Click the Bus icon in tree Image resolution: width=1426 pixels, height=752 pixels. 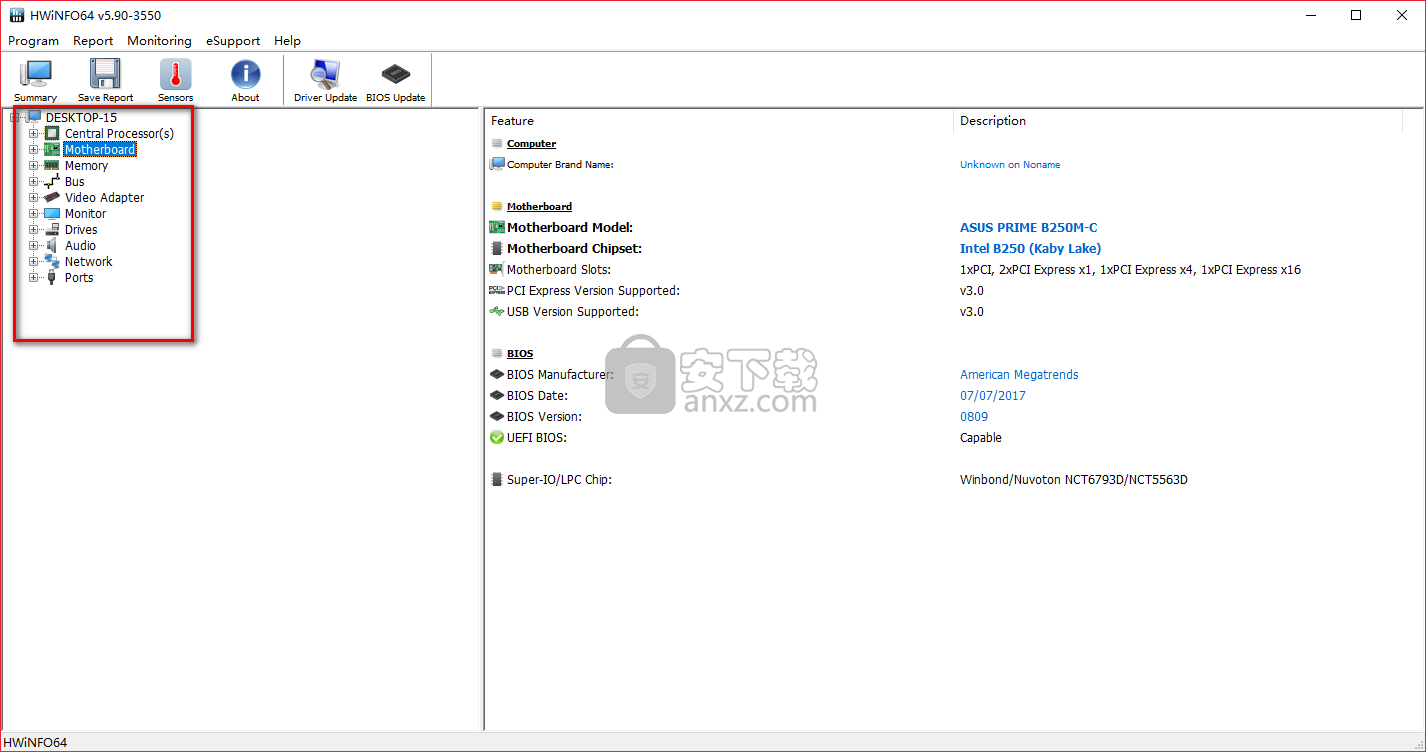(x=52, y=182)
